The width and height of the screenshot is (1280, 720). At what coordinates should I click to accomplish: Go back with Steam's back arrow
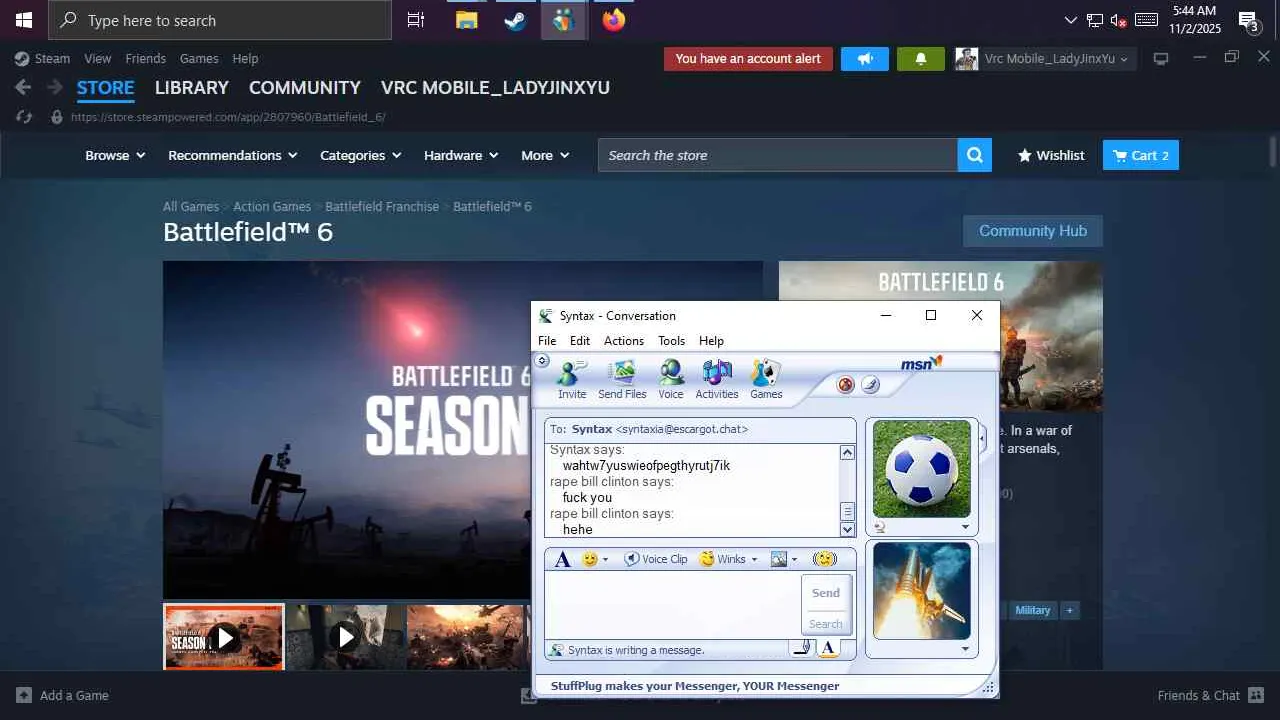click(x=23, y=88)
